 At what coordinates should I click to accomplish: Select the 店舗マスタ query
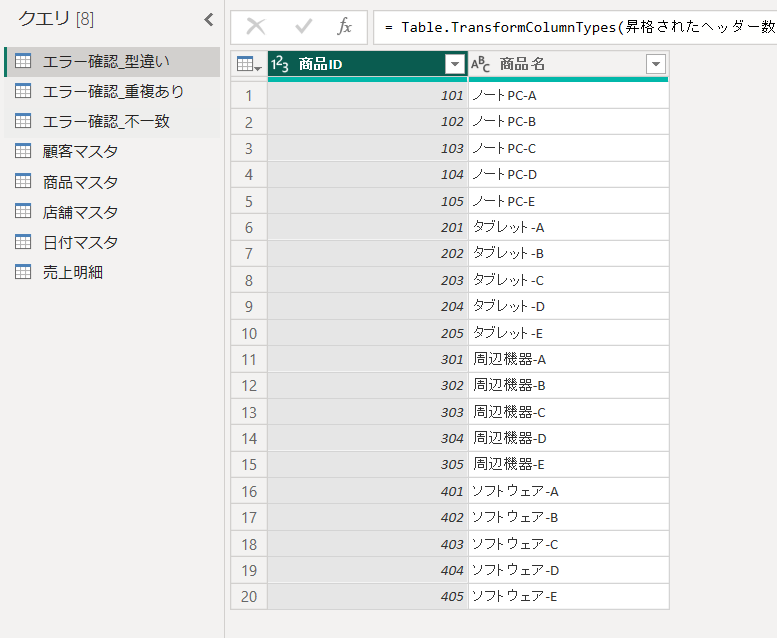[x=112, y=212]
